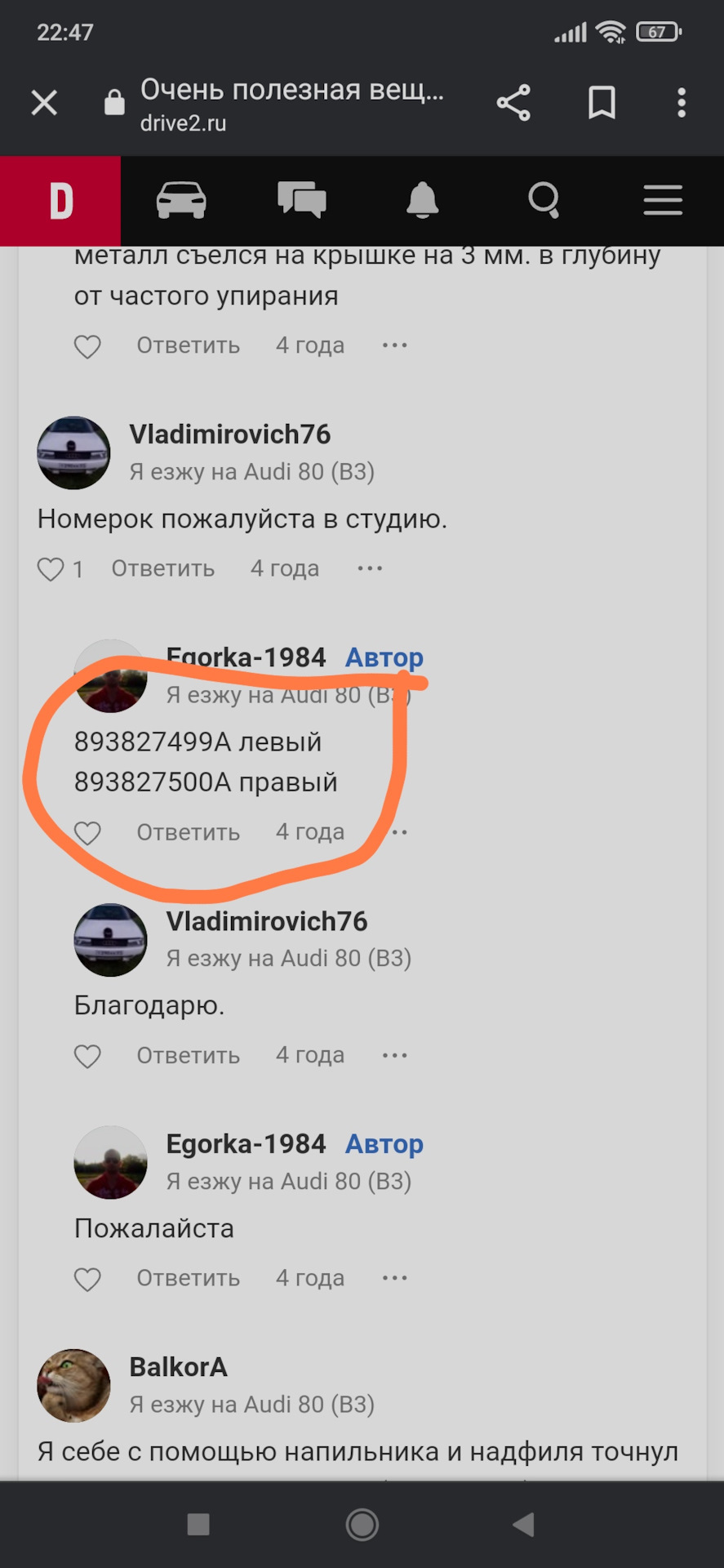Open browser three-dot options menu
This screenshot has width=724, height=1568.
(x=682, y=103)
